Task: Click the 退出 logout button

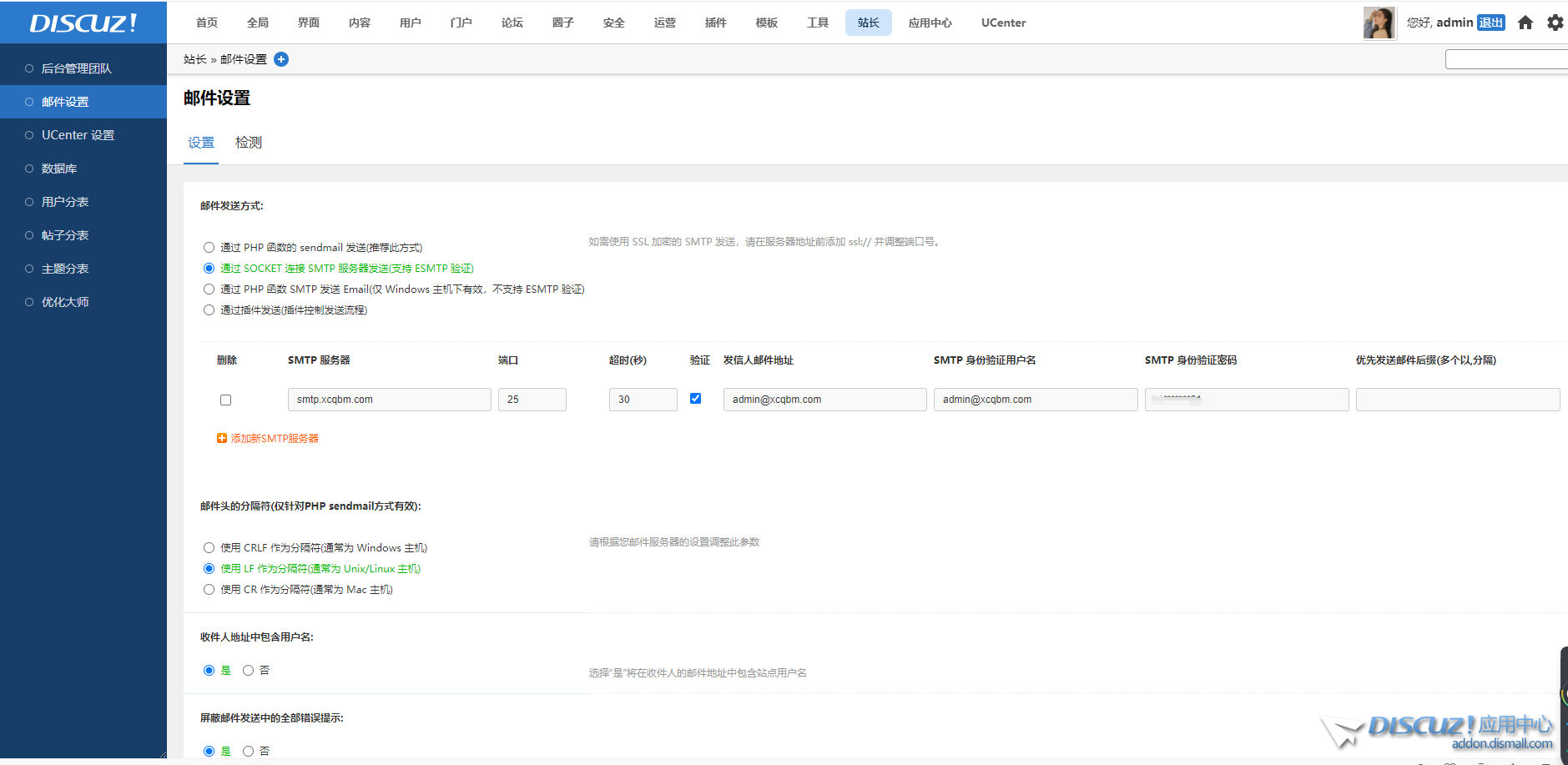Action: (x=1490, y=23)
